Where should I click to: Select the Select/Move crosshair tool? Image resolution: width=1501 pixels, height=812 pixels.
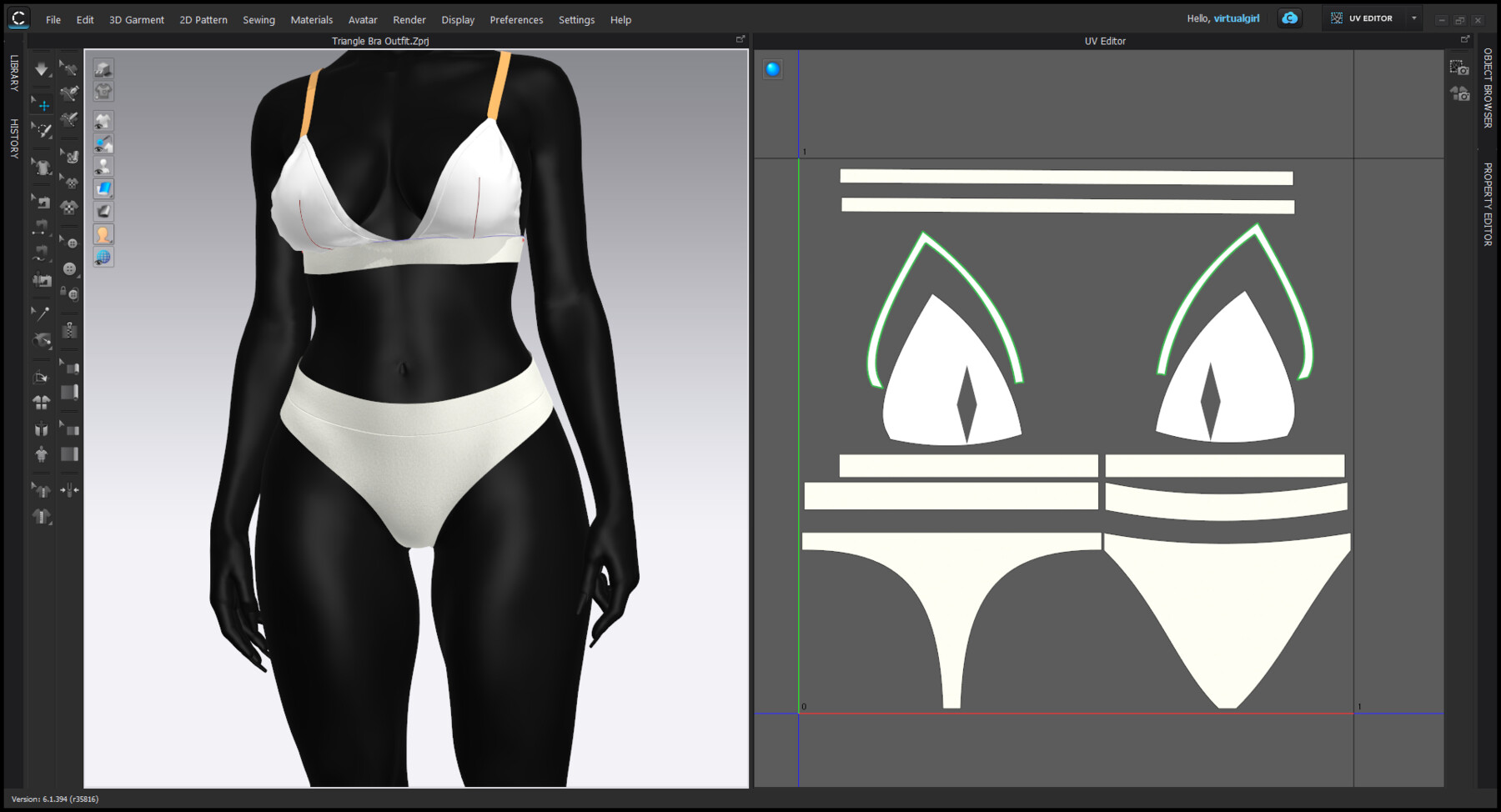click(x=42, y=105)
